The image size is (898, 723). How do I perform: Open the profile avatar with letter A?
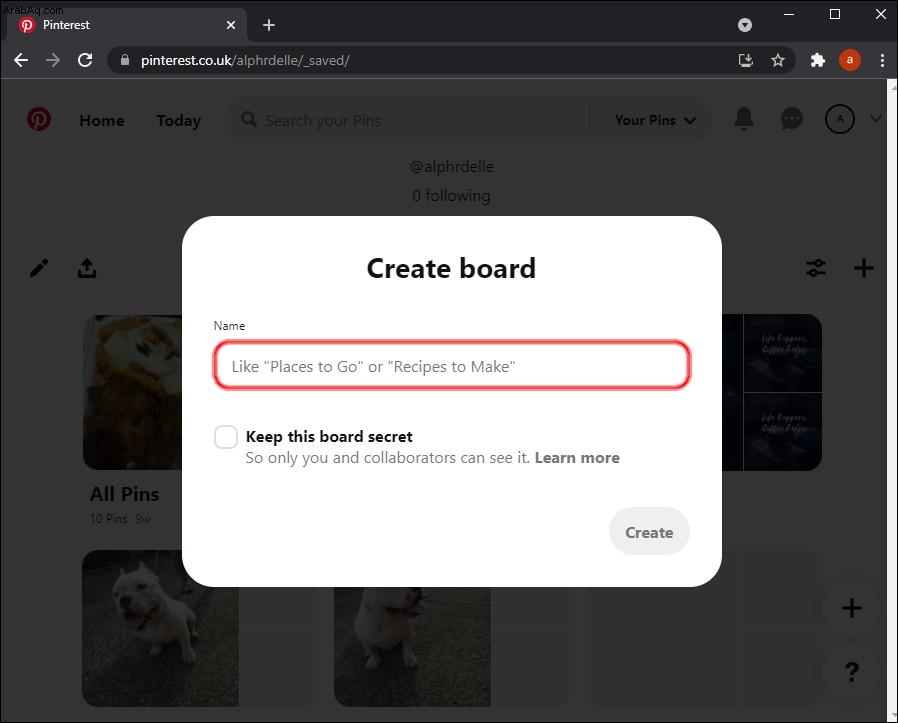click(840, 119)
